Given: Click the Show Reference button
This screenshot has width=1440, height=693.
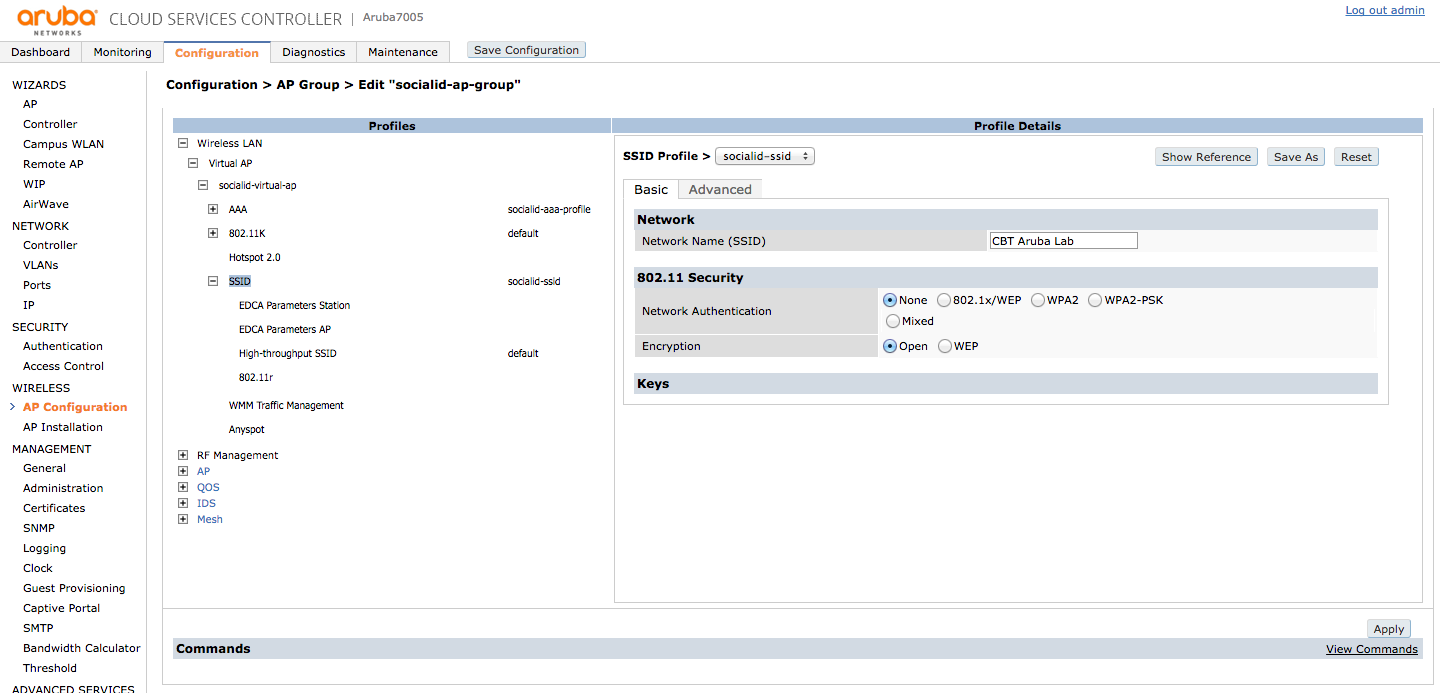Looking at the screenshot, I should [x=1206, y=156].
